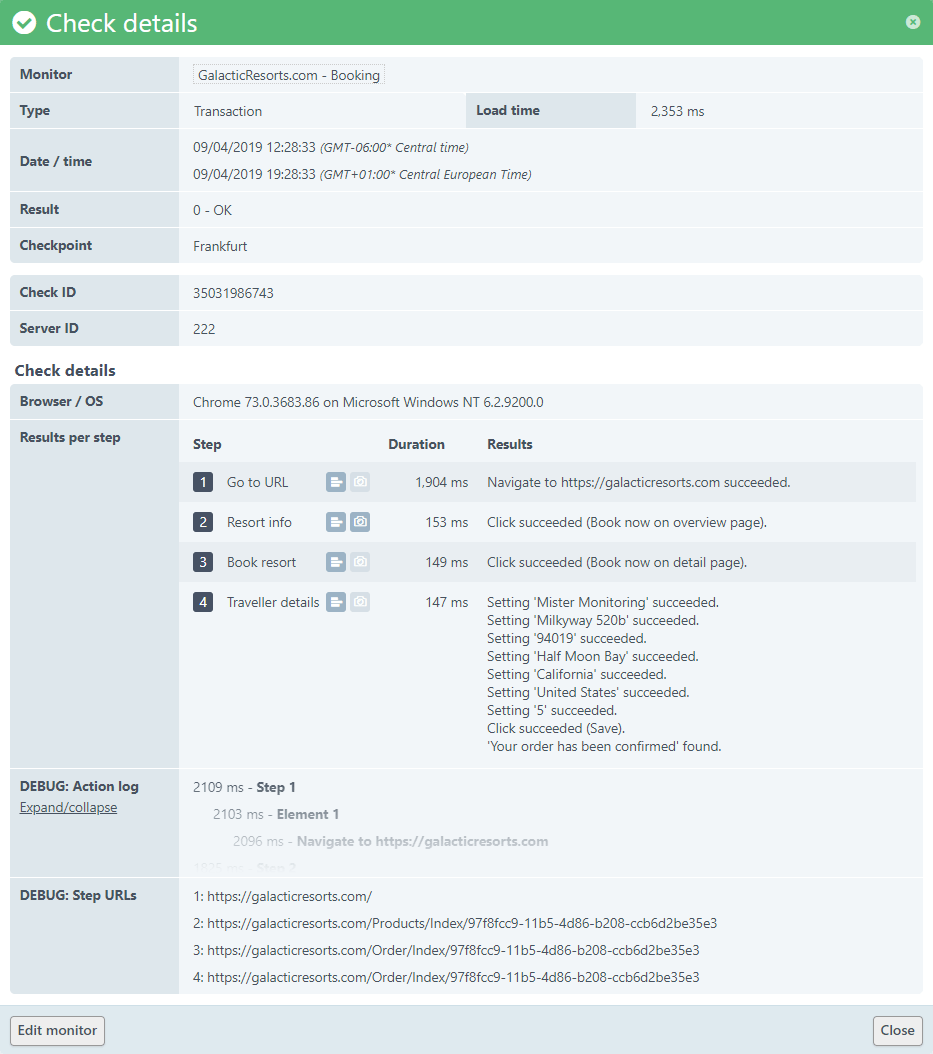Click the Central European Time date entry

[x=362, y=175]
